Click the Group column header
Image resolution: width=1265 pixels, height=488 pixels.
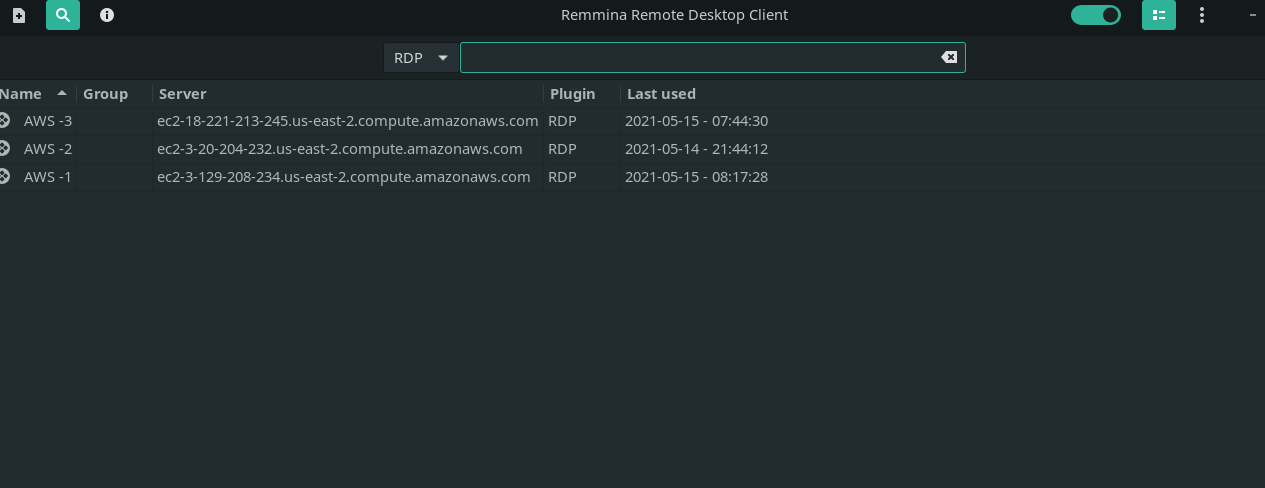(x=105, y=94)
